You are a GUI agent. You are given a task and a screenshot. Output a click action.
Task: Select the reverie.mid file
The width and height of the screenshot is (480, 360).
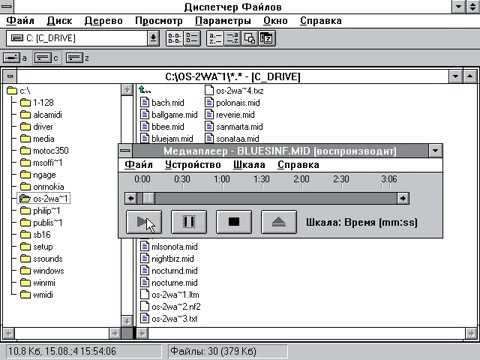click(x=230, y=115)
